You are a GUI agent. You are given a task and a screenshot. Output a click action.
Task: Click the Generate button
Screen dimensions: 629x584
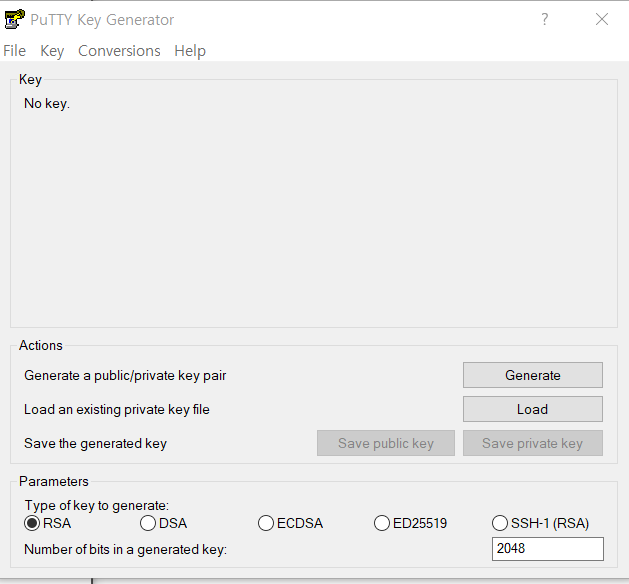[x=533, y=375]
